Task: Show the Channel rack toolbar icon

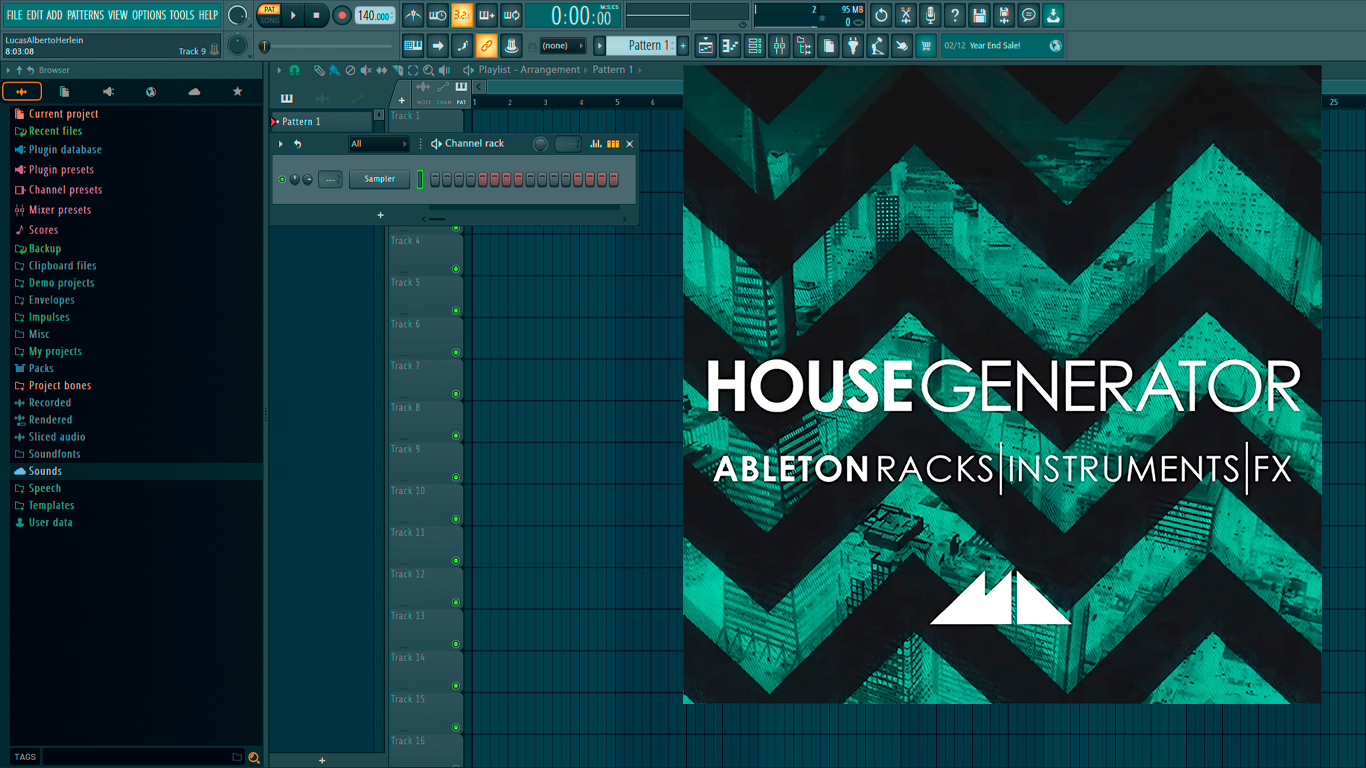Action: pyautogui.click(x=755, y=45)
